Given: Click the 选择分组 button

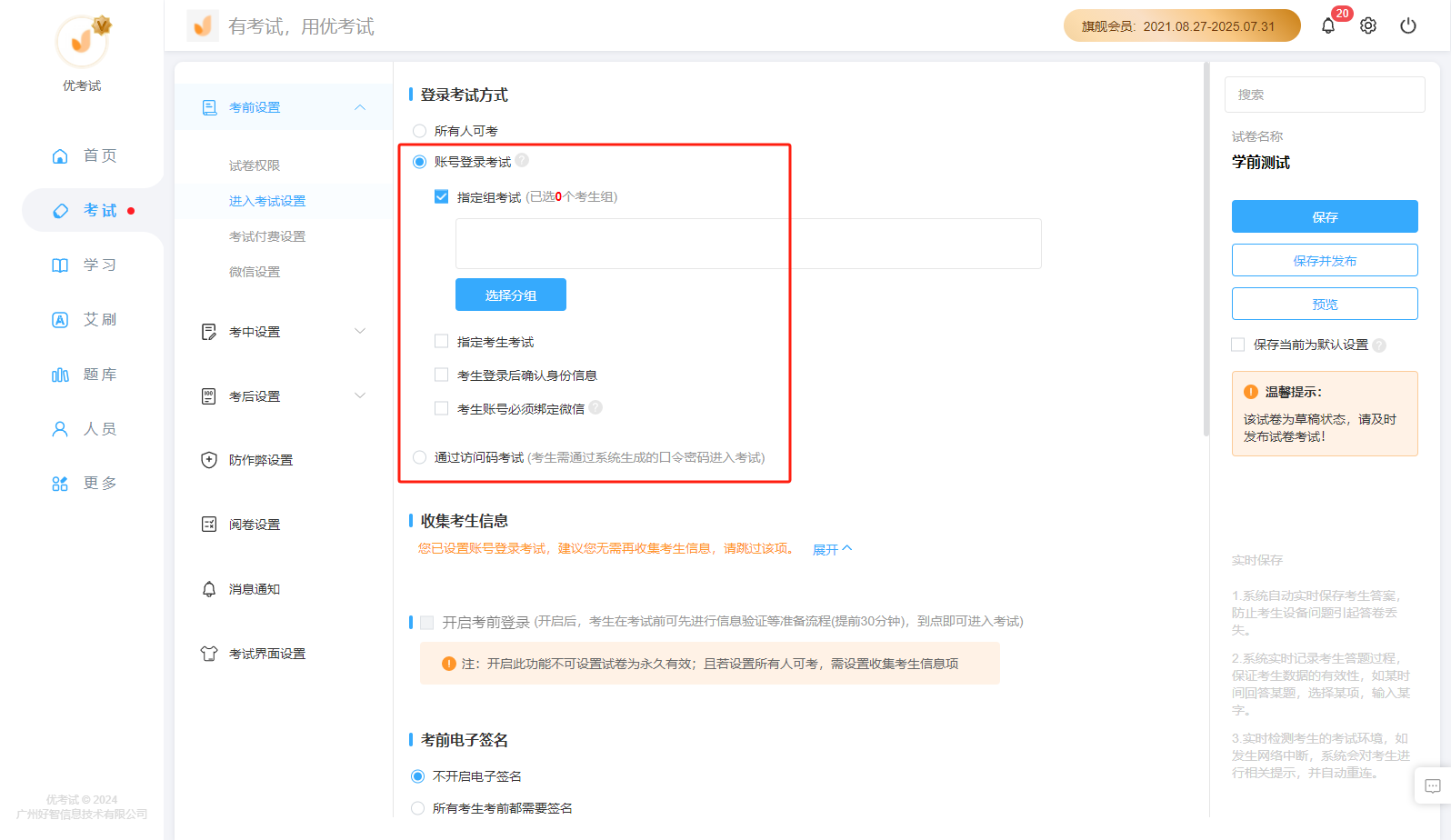Looking at the screenshot, I should point(511,295).
